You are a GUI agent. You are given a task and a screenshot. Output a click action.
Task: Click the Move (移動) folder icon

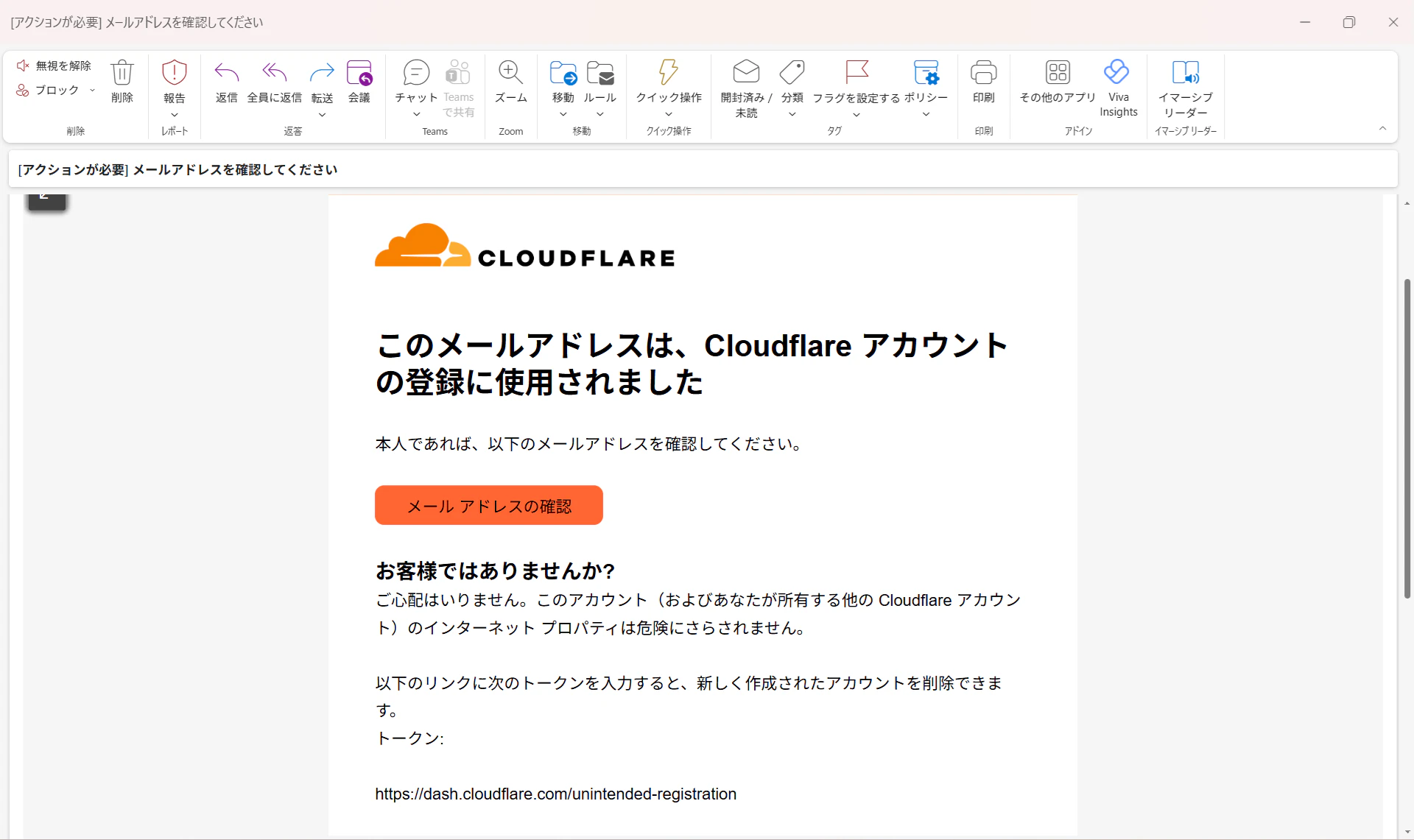coord(563,72)
